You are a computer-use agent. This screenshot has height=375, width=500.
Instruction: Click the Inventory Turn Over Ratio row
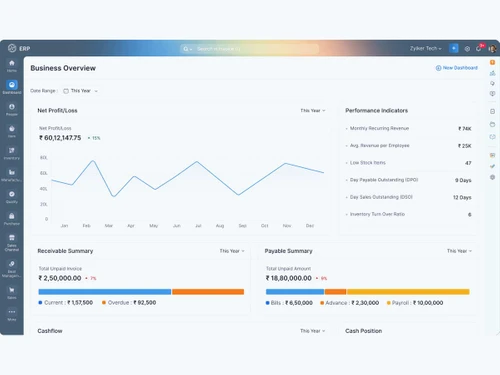click(x=408, y=214)
